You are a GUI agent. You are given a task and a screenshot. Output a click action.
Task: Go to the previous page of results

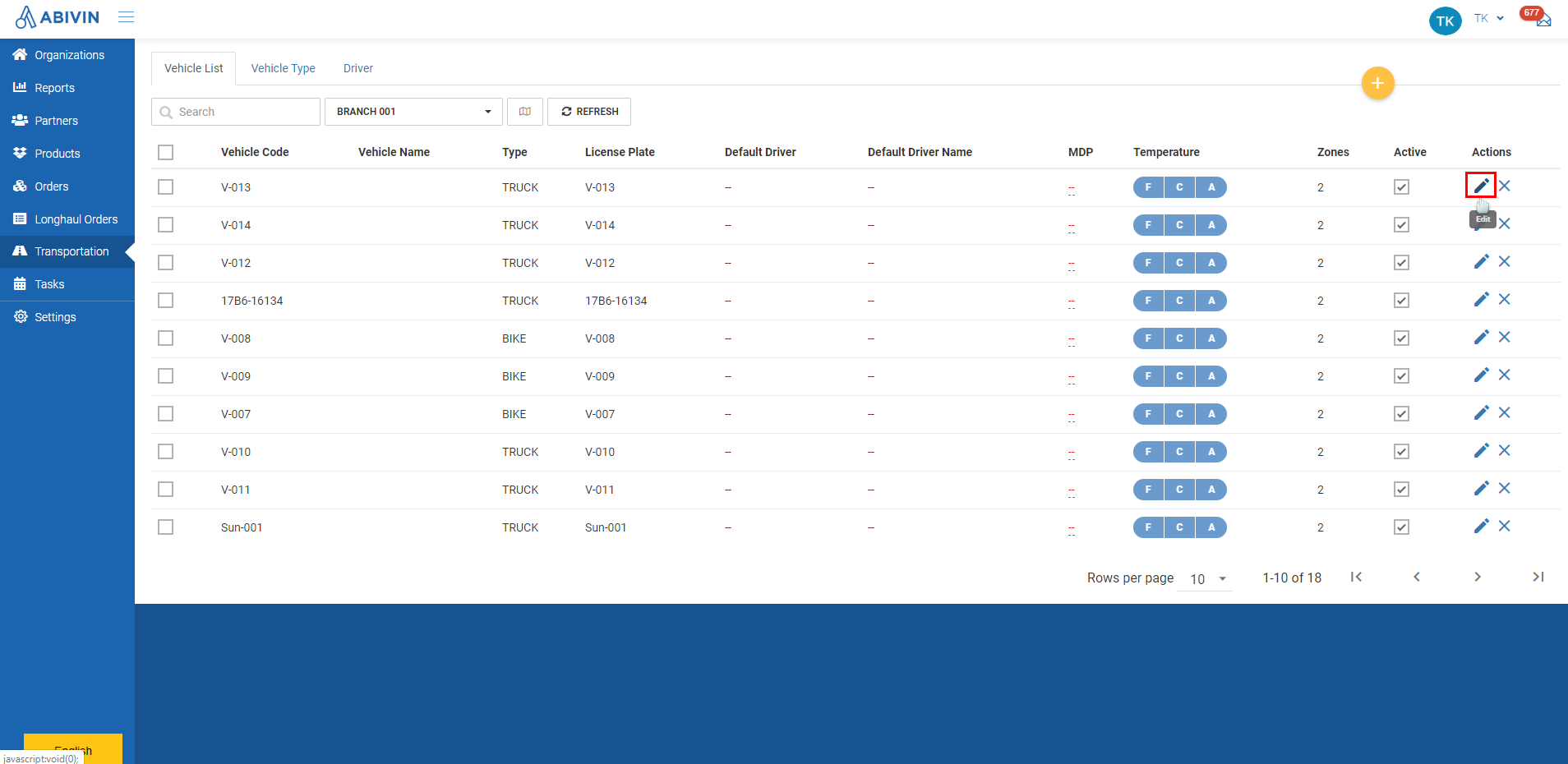point(1417,577)
